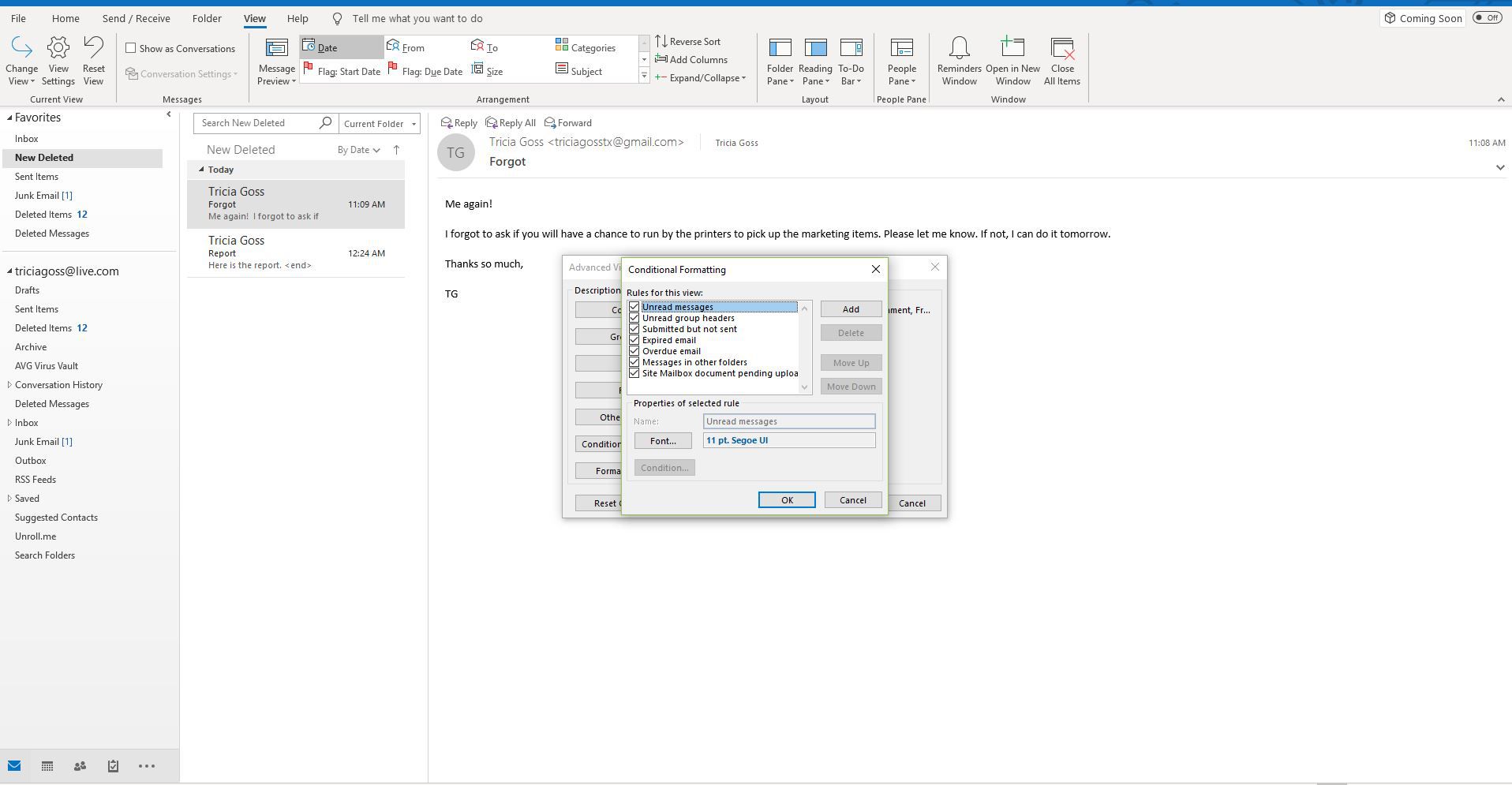
Task: Open the Folder Pane layout menu
Action: pyautogui.click(x=780, y=62)
